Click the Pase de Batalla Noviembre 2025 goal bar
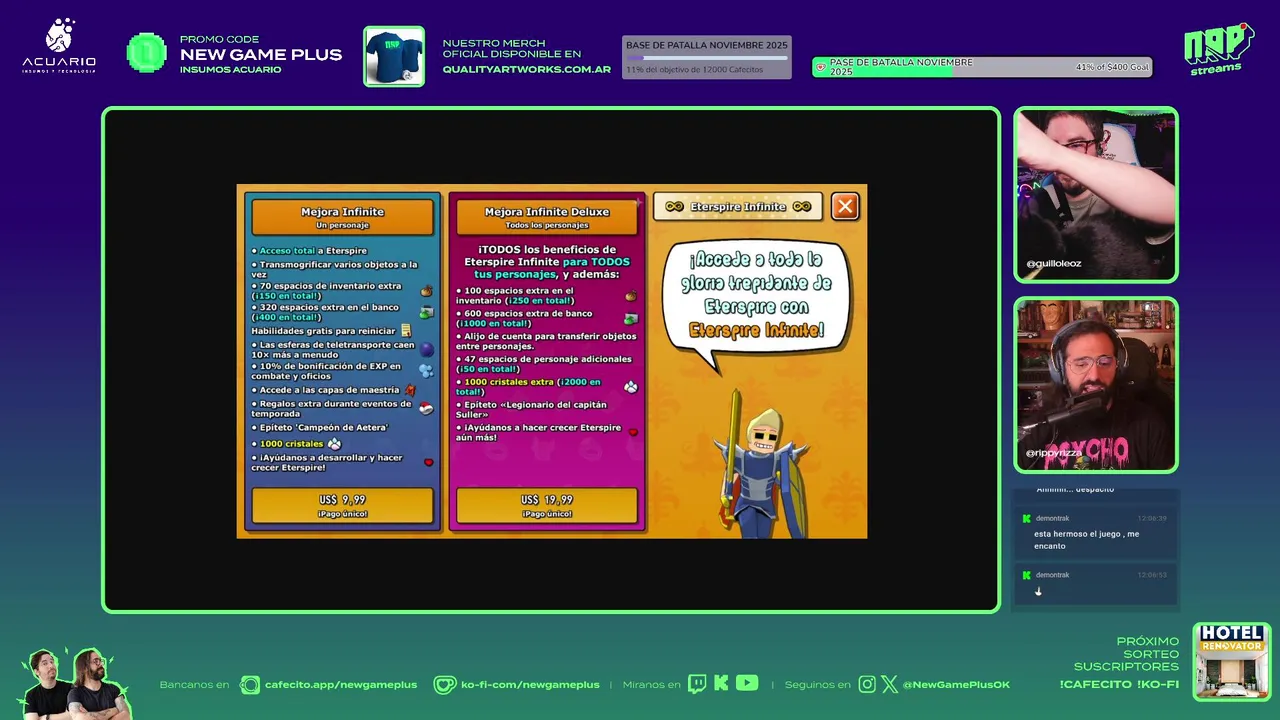 click(982, 67)
